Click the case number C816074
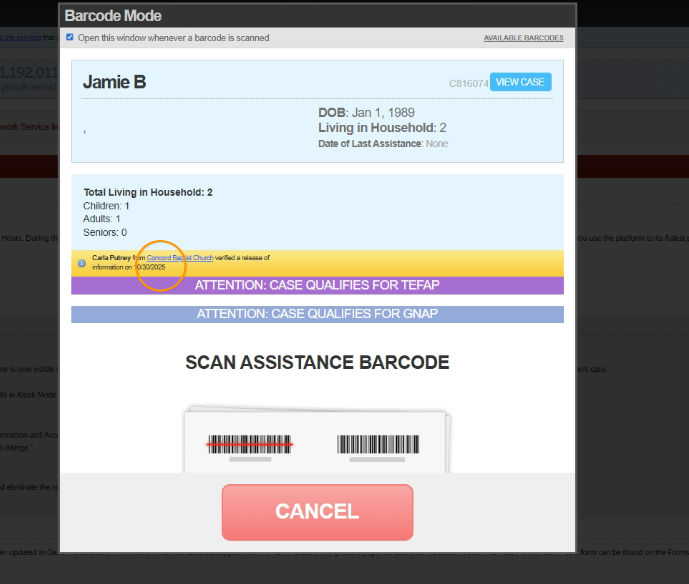The height and width of the screenshot is (584, 689). click(x=468, y=83)
